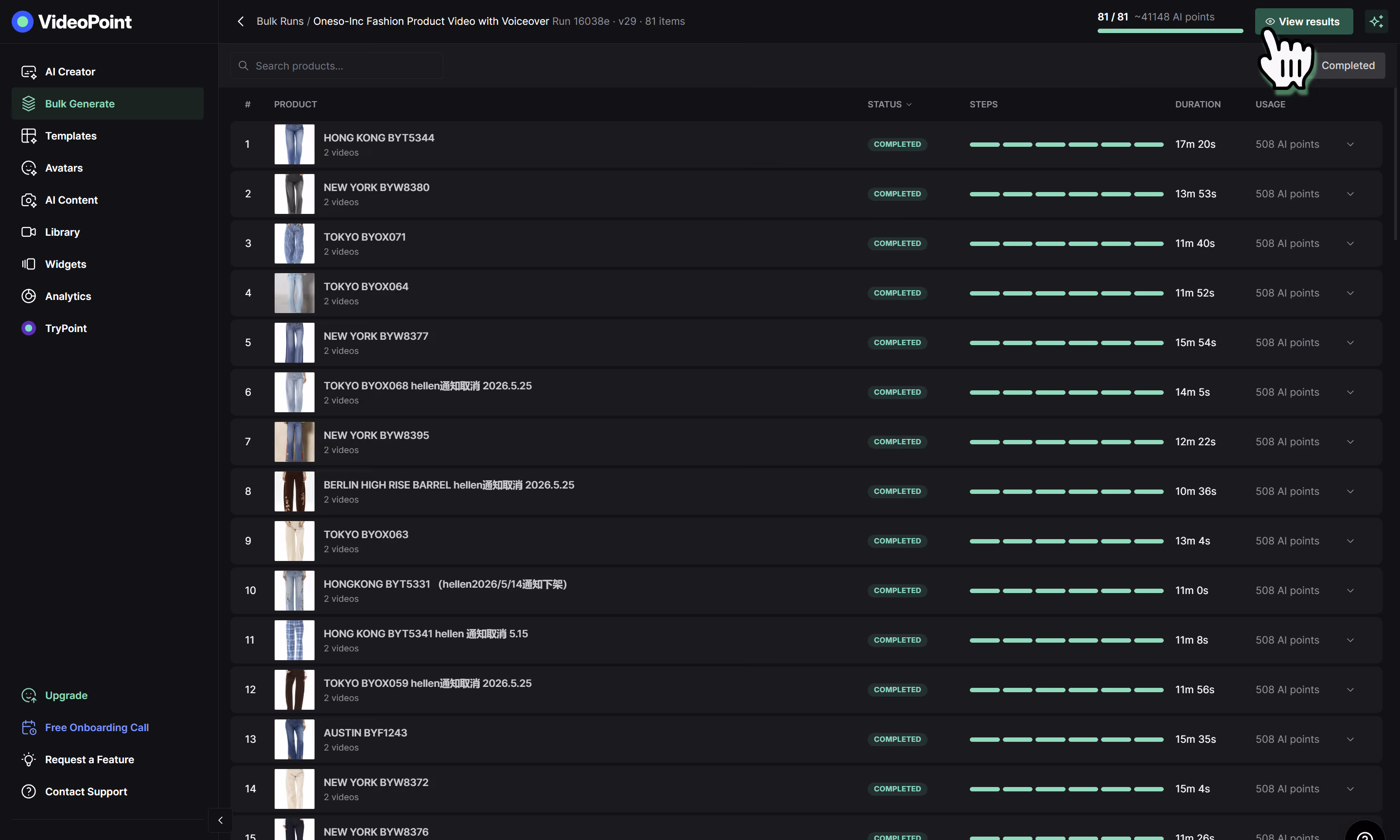Open the HONG KONG BYT5344 jeans thumbnail
1400x840 pixels.
[x=294, y=144]
